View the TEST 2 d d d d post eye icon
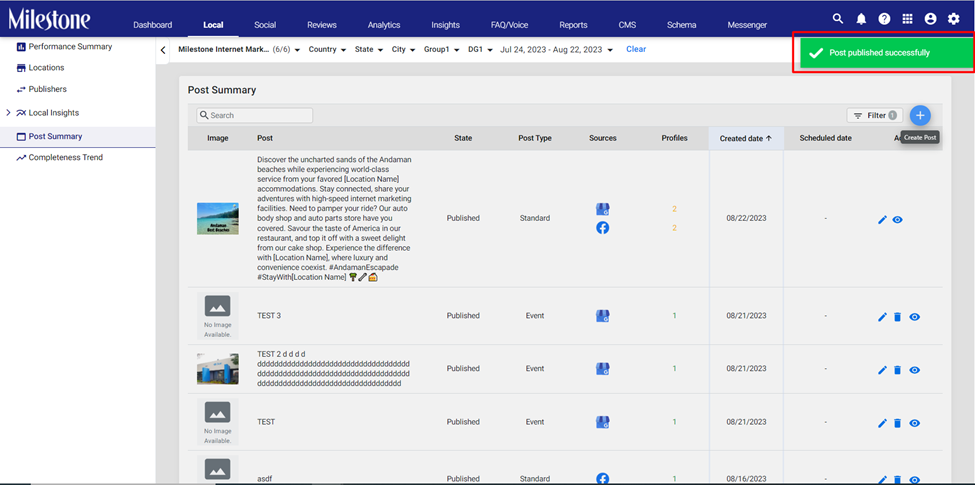The height and width of the screenshot is (485, 975). [x=915, y=370]
